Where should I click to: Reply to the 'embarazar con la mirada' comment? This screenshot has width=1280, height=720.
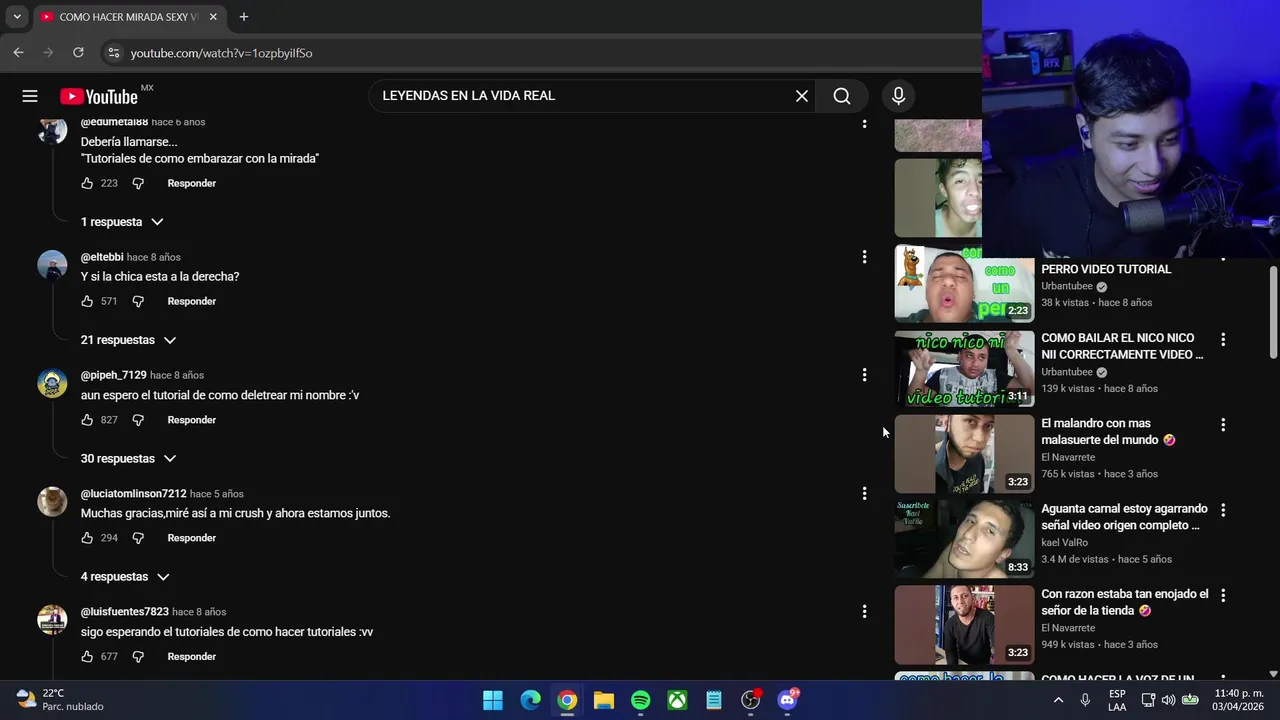(191, 183)
